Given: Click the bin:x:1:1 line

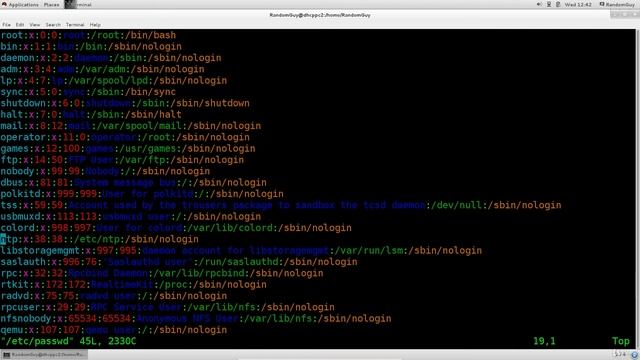Looking at the screenshot, I should click(91, 47).
